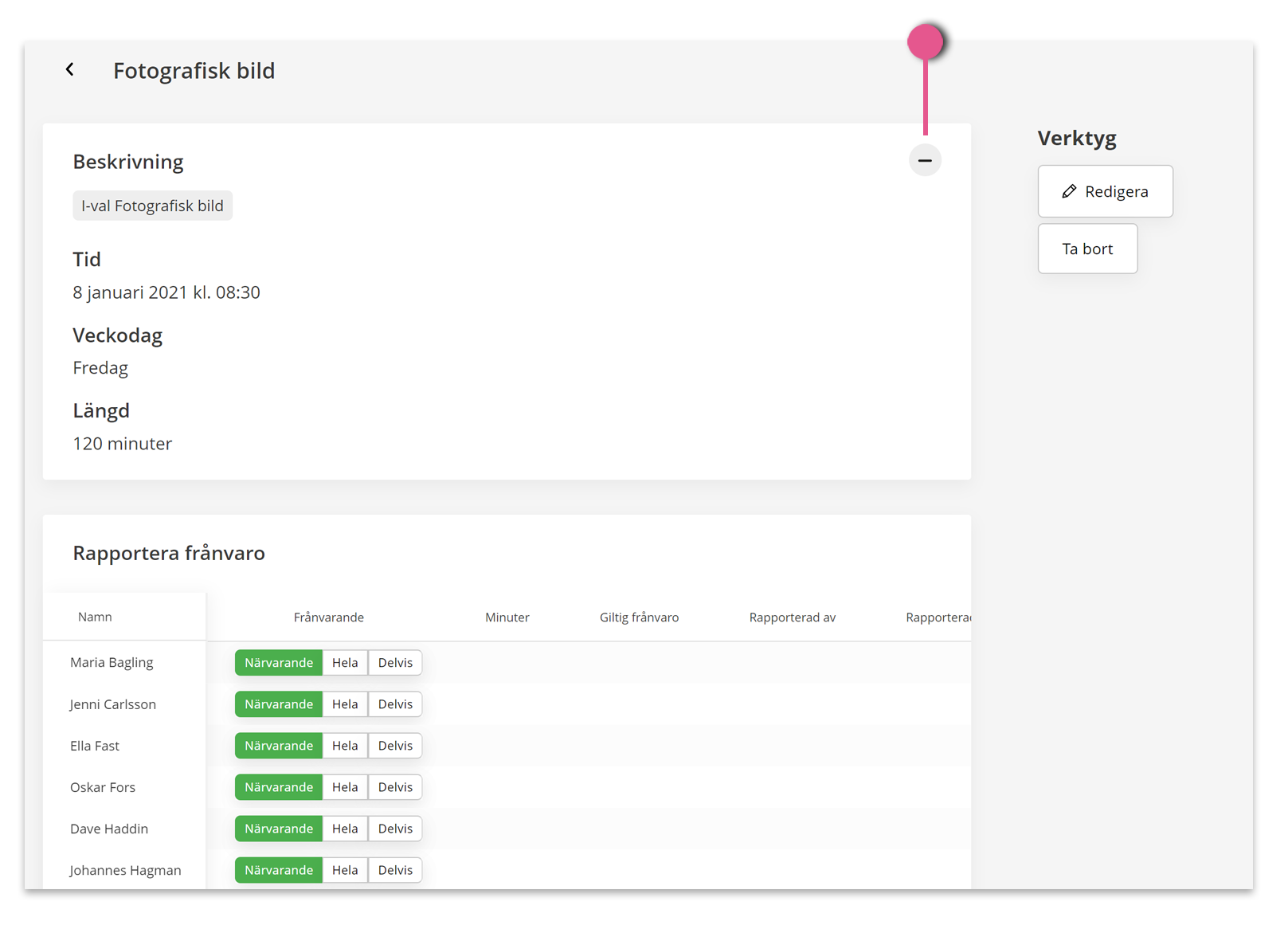Select student name Johannes Hagman
1288x925 pixels.
point(125,870)
